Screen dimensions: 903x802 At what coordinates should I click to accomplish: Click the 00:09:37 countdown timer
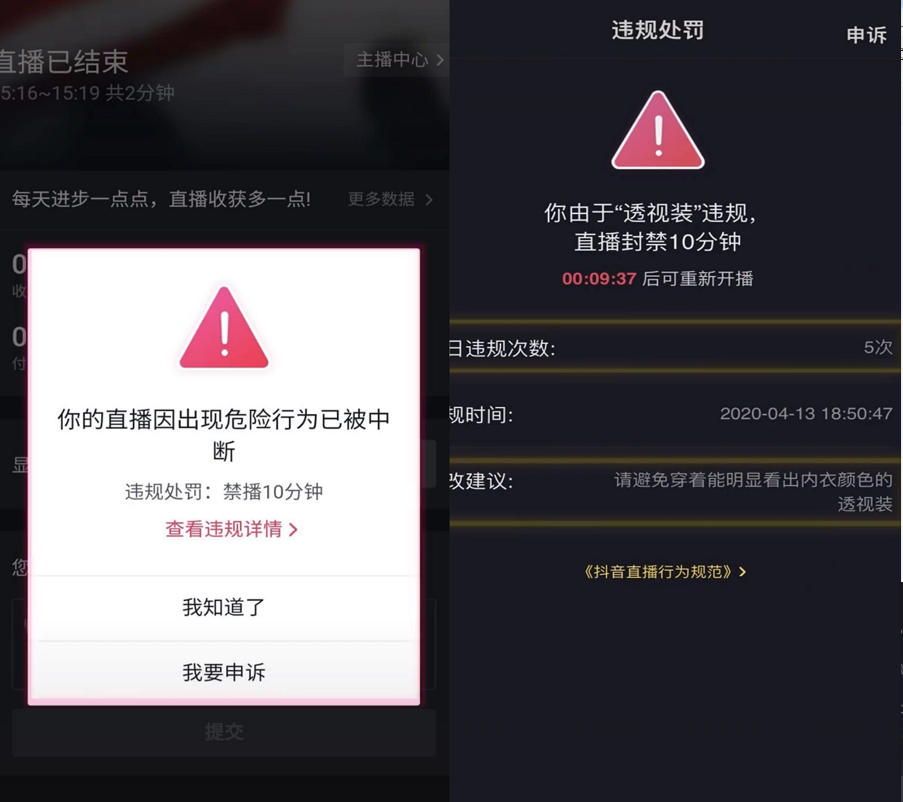click(x=599, y=279)
